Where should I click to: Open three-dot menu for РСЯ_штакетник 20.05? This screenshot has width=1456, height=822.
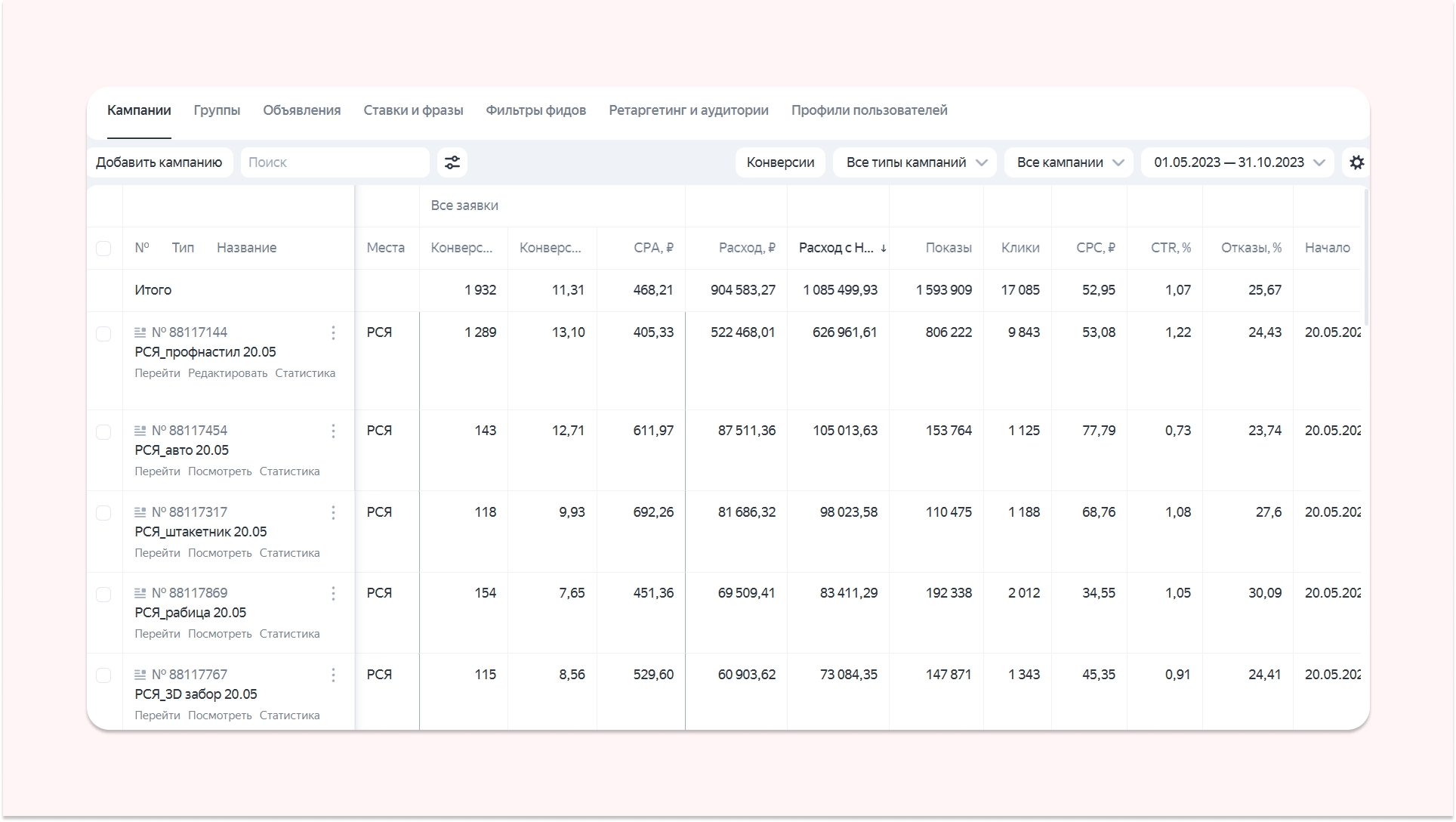pos(333,513)
